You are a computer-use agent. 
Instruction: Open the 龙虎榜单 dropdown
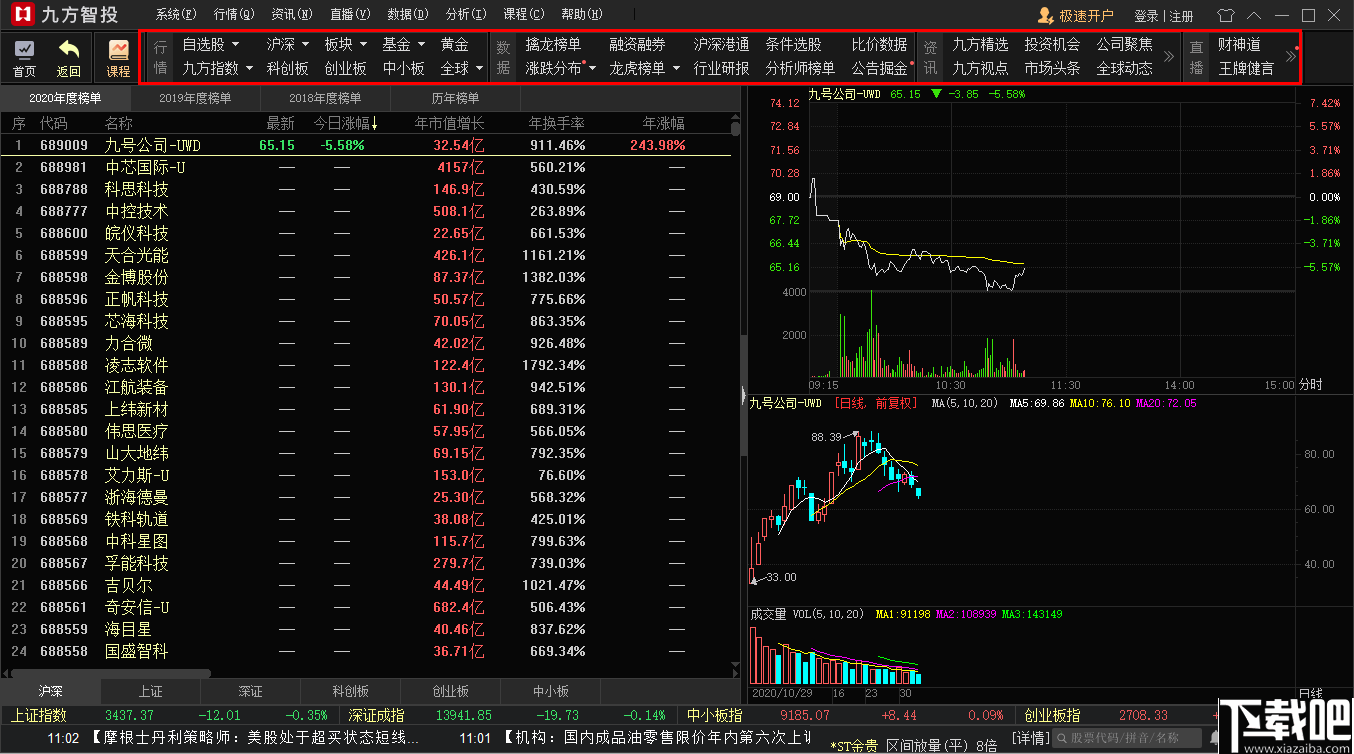pos(645,69)
